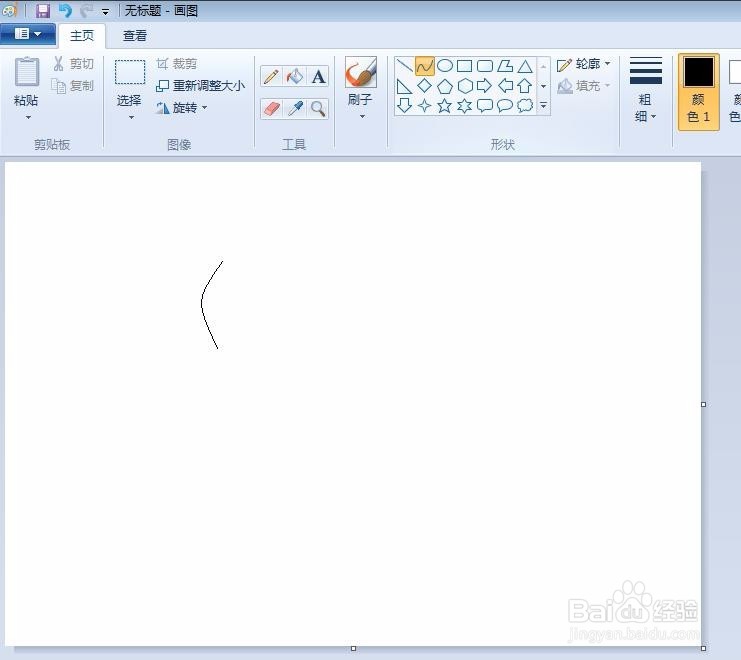741x660 pixels.
Task: Choose the Hexagon shape
Action: tap(465, 86)
